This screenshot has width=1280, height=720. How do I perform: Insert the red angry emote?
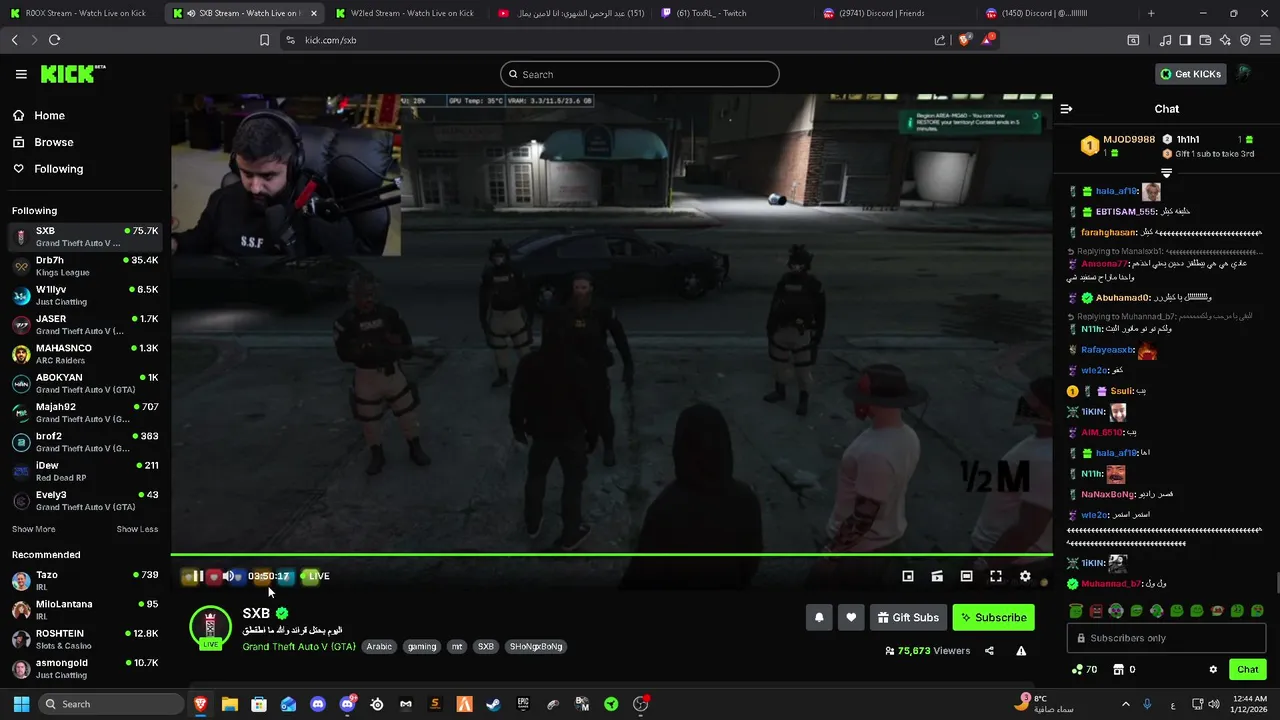point(1096,611)
